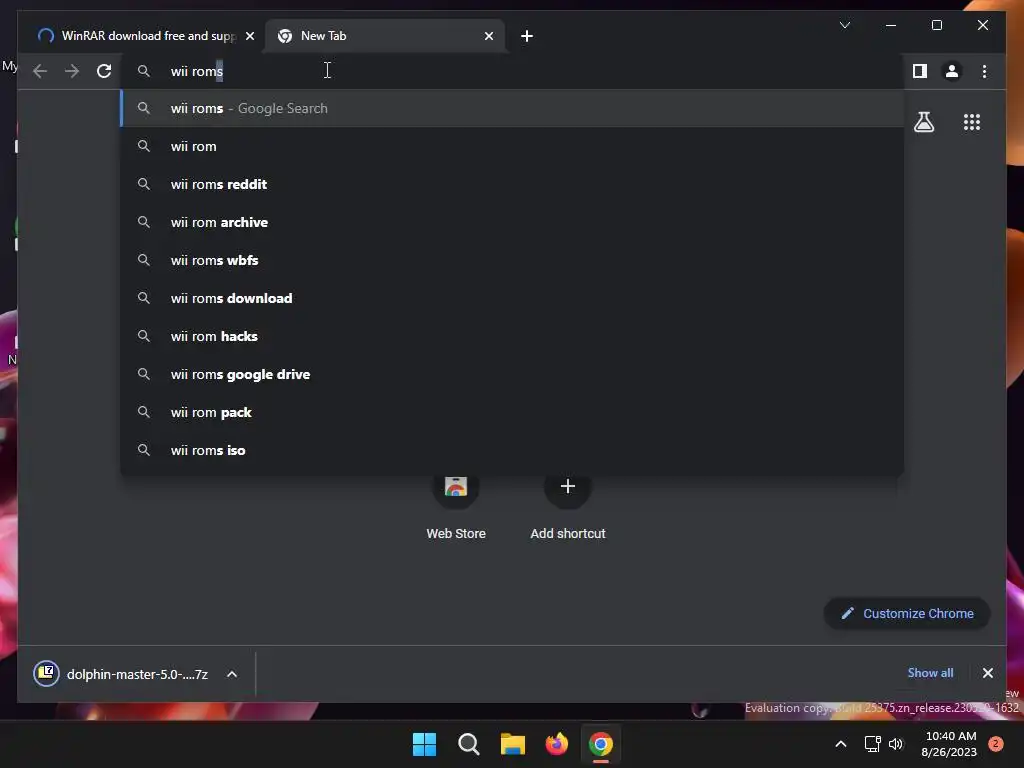1024x768 pixels.
Task: Open downloaded dolphin-master 7z file
Action: click(x=121, y=674)
